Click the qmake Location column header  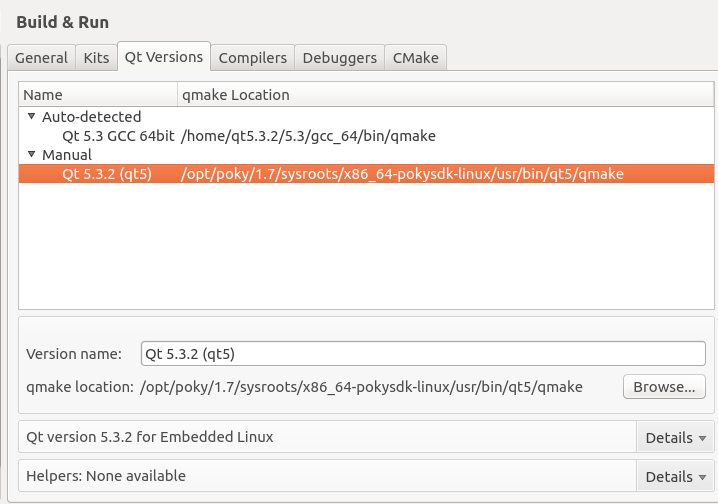click(446, 95)
